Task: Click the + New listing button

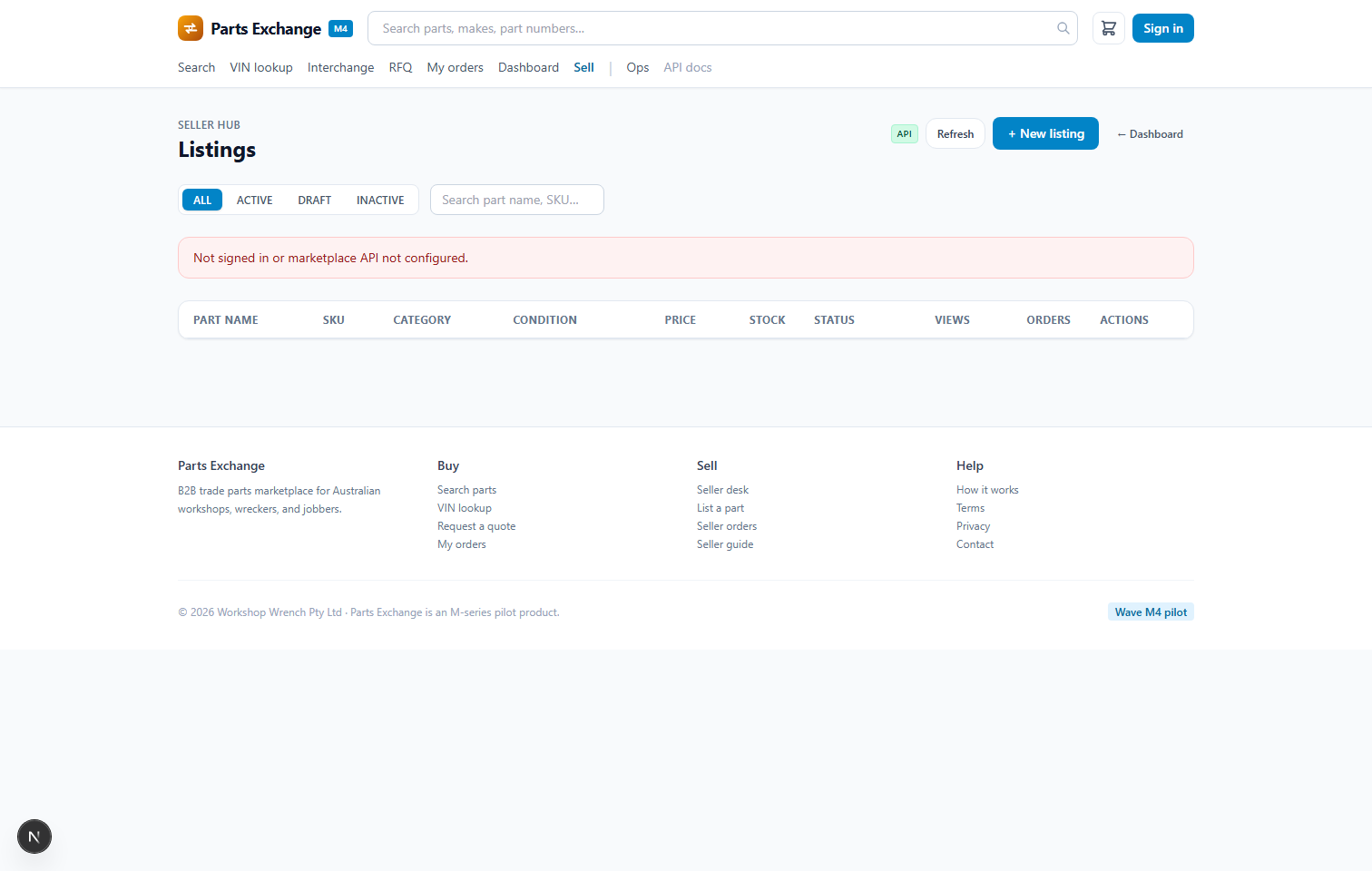Action: click(1045, 133)
